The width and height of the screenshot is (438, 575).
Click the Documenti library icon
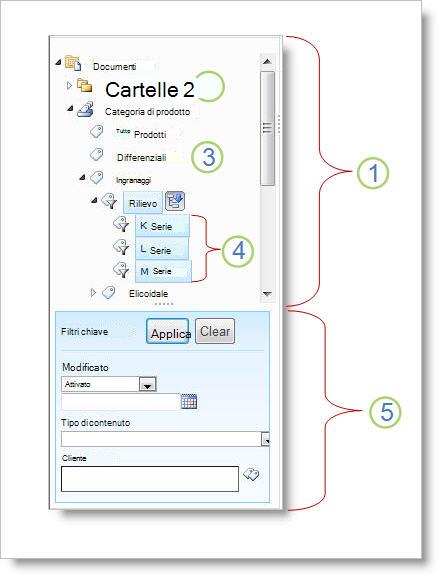coord(73,63)
